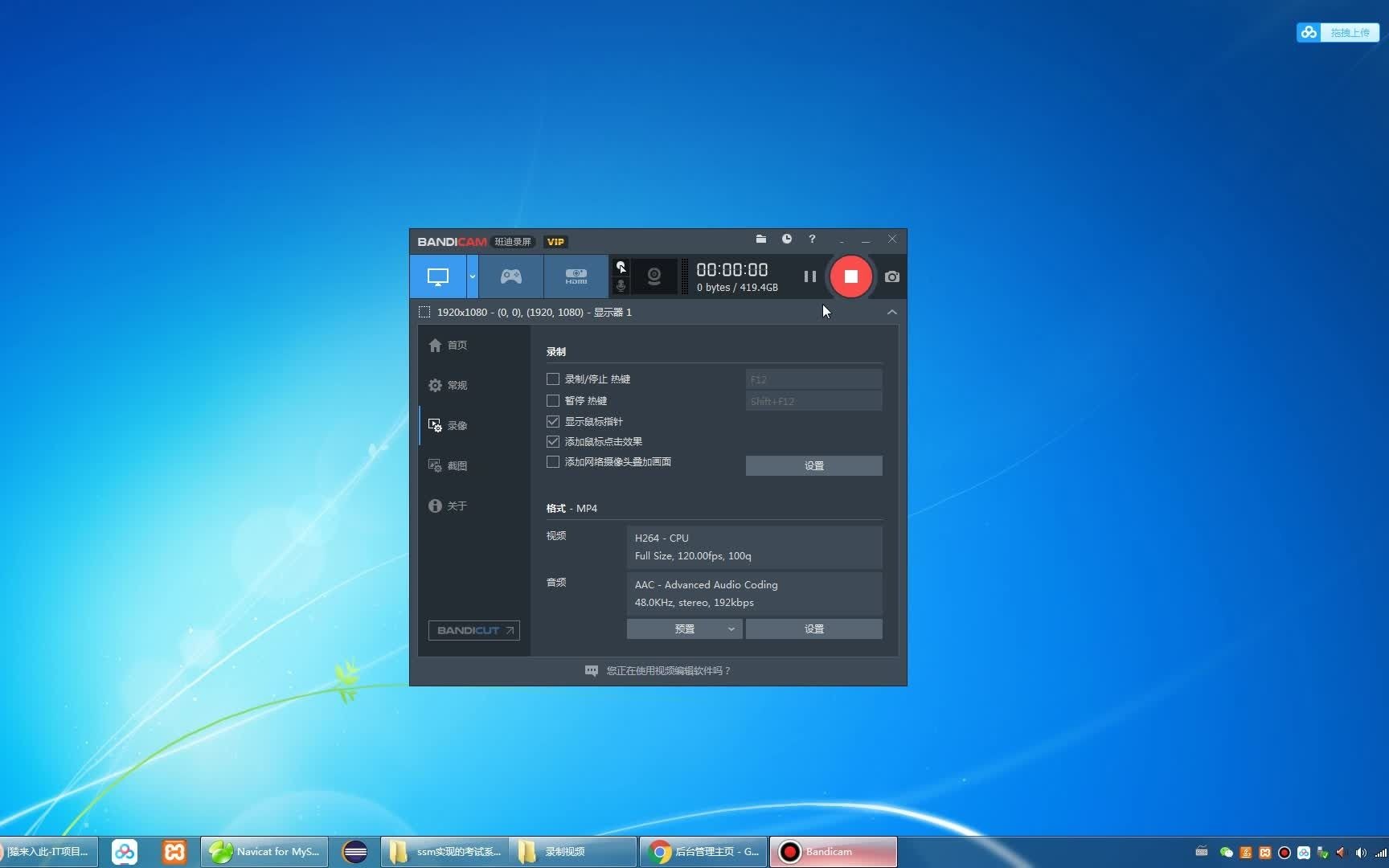Open Chrome 后台管理主页 taskbar item
Viewport: 1389px width, 868px height.
[x=704, y=852]
